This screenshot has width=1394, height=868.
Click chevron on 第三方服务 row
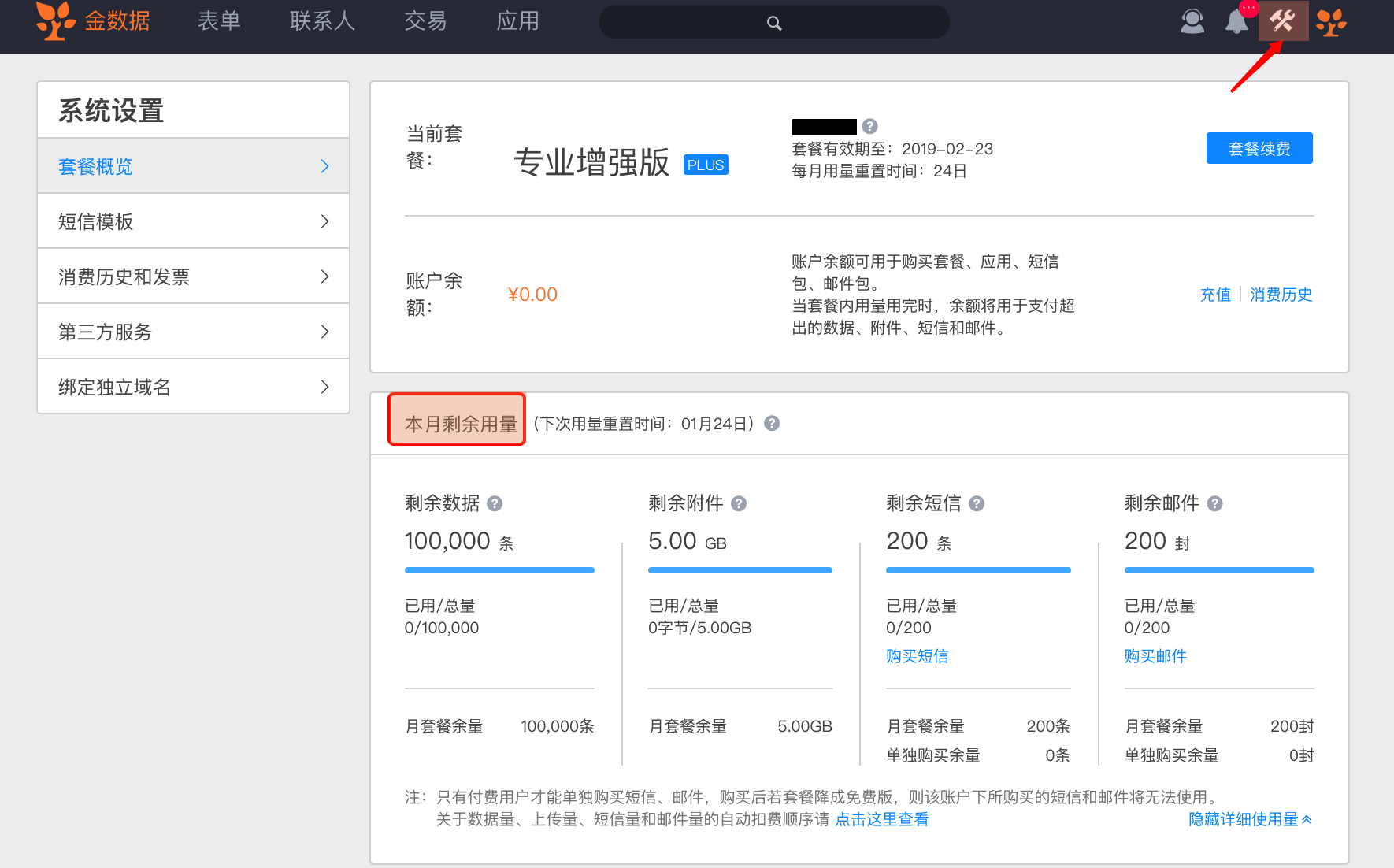[325, 332]
